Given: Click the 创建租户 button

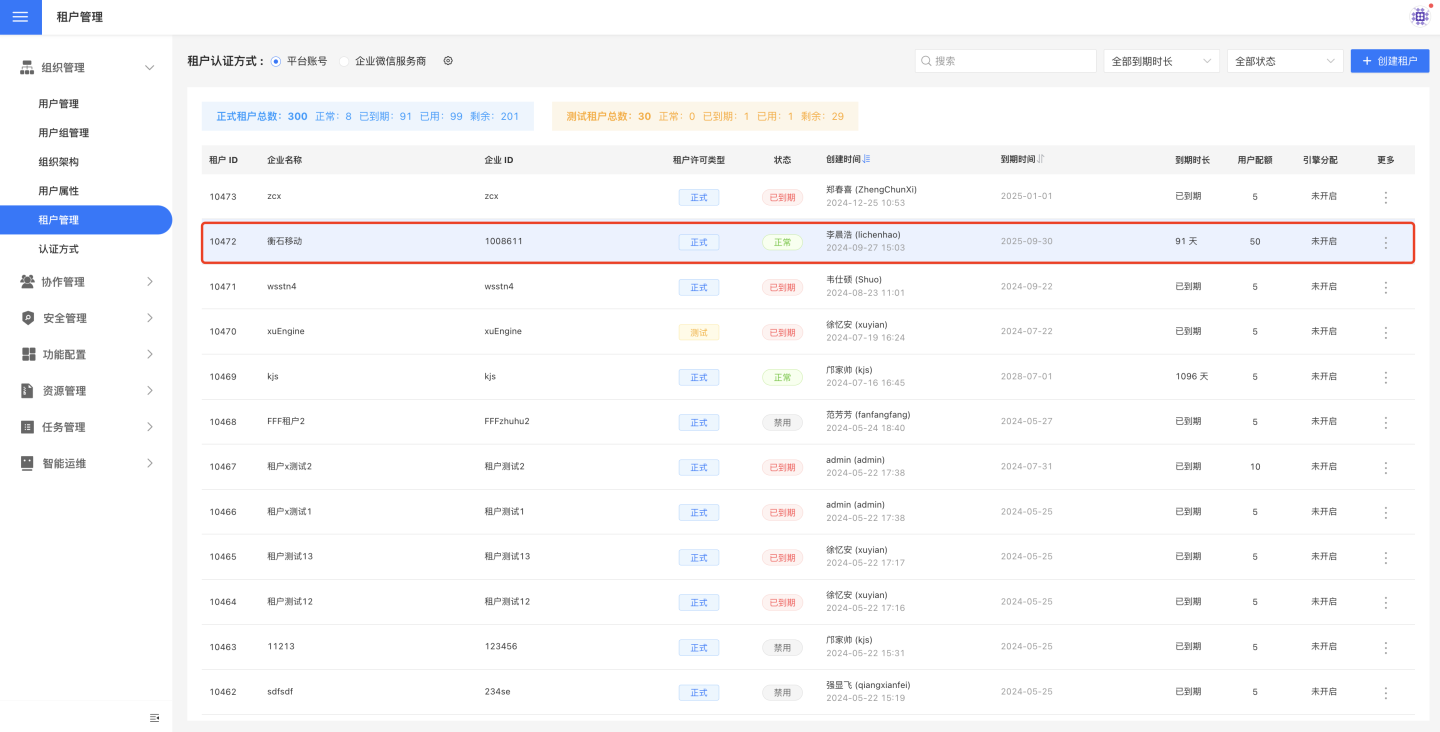Looking at the screenshot, I should (1389, 61).
